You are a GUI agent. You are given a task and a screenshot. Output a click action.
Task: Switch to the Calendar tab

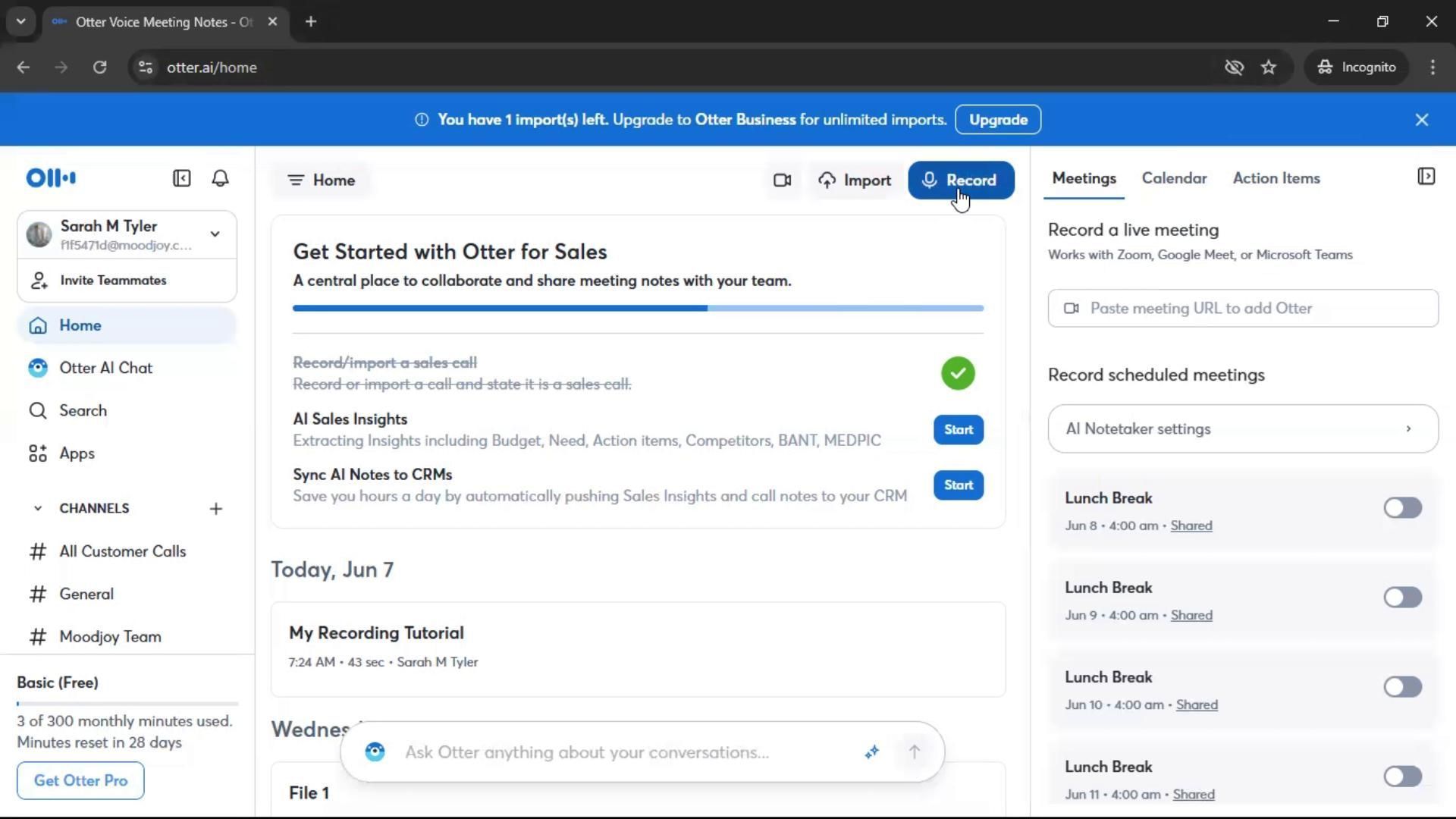(x=1174, y=178)
